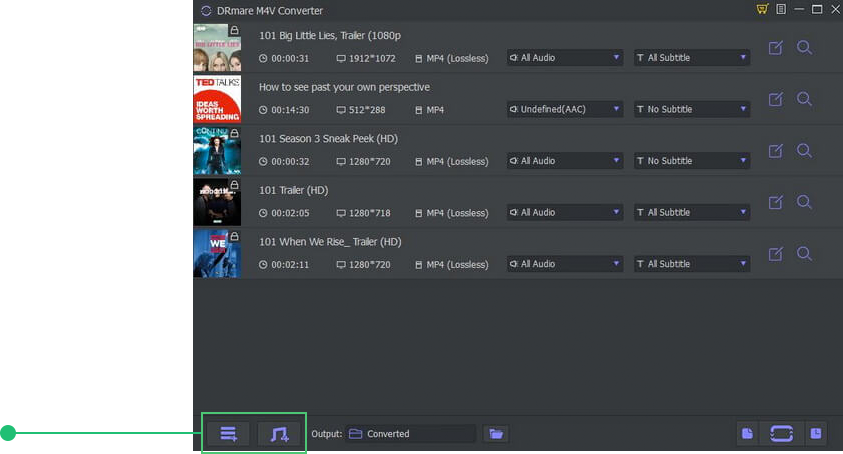Screen dimensions: 843x454
Task: Click resolution '512*288'
Action: pos(367,110)
